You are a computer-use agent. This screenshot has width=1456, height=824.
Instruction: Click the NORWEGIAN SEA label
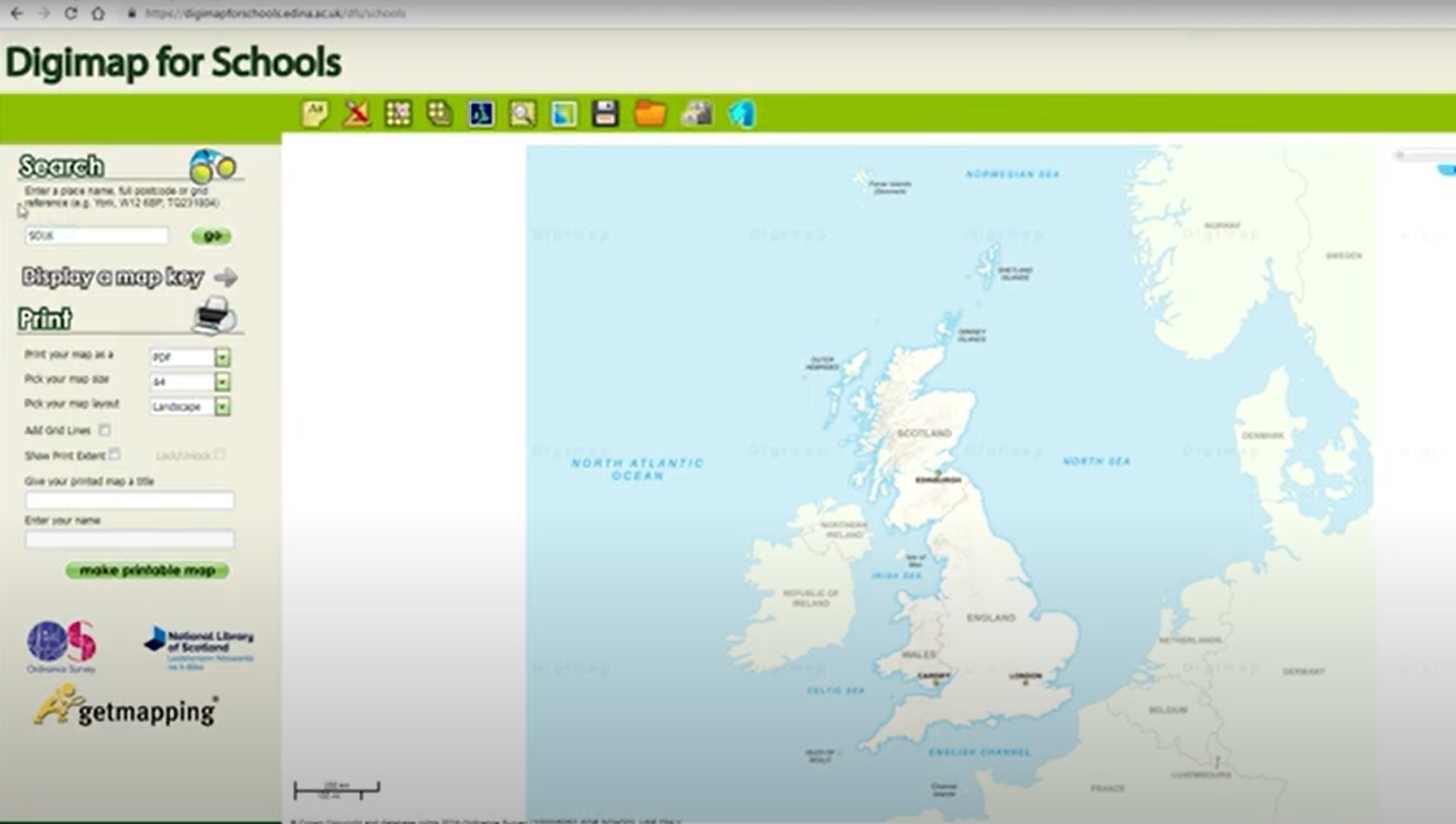click(1013, 174)
